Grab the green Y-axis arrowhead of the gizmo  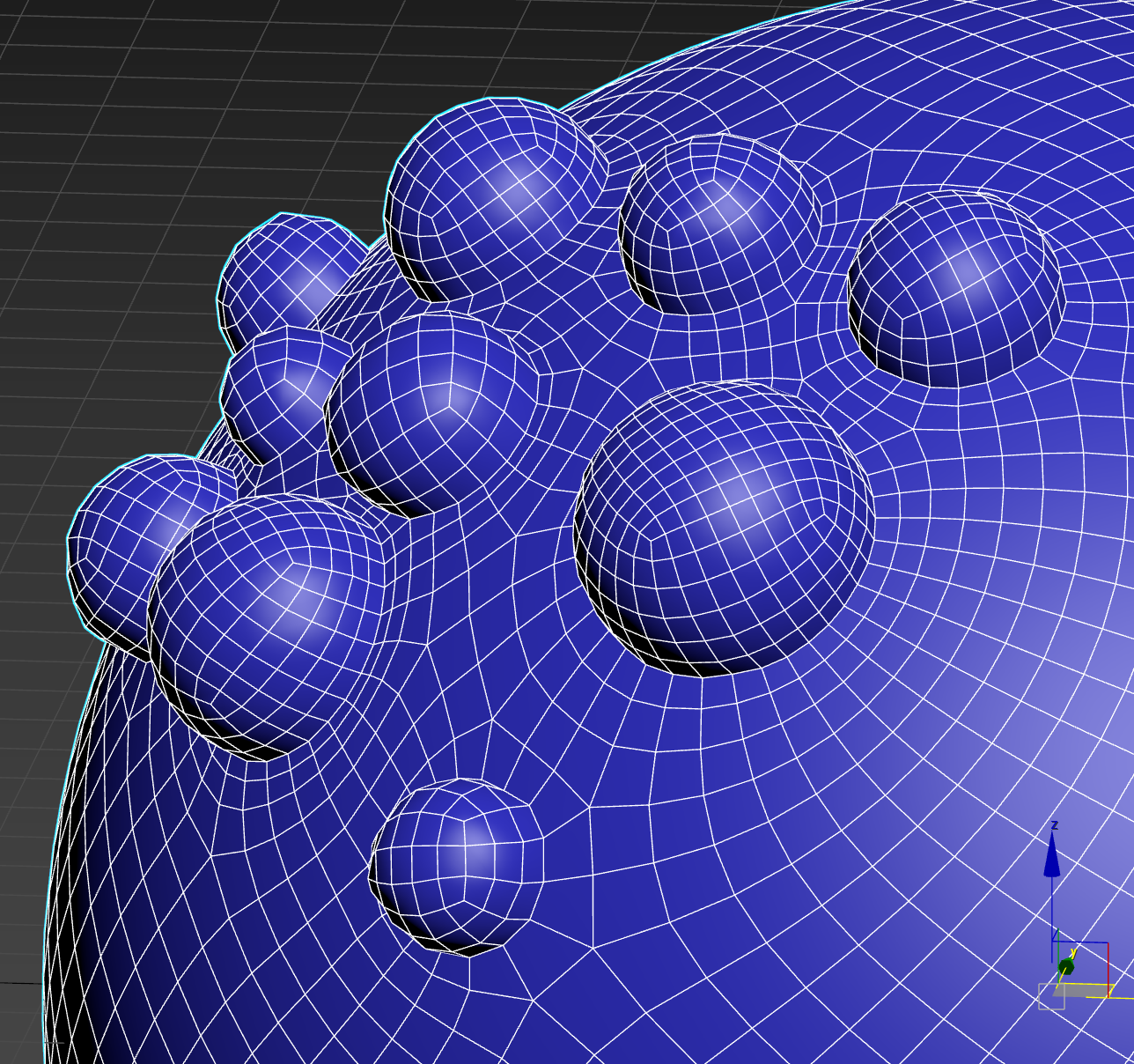[1066, 968]
